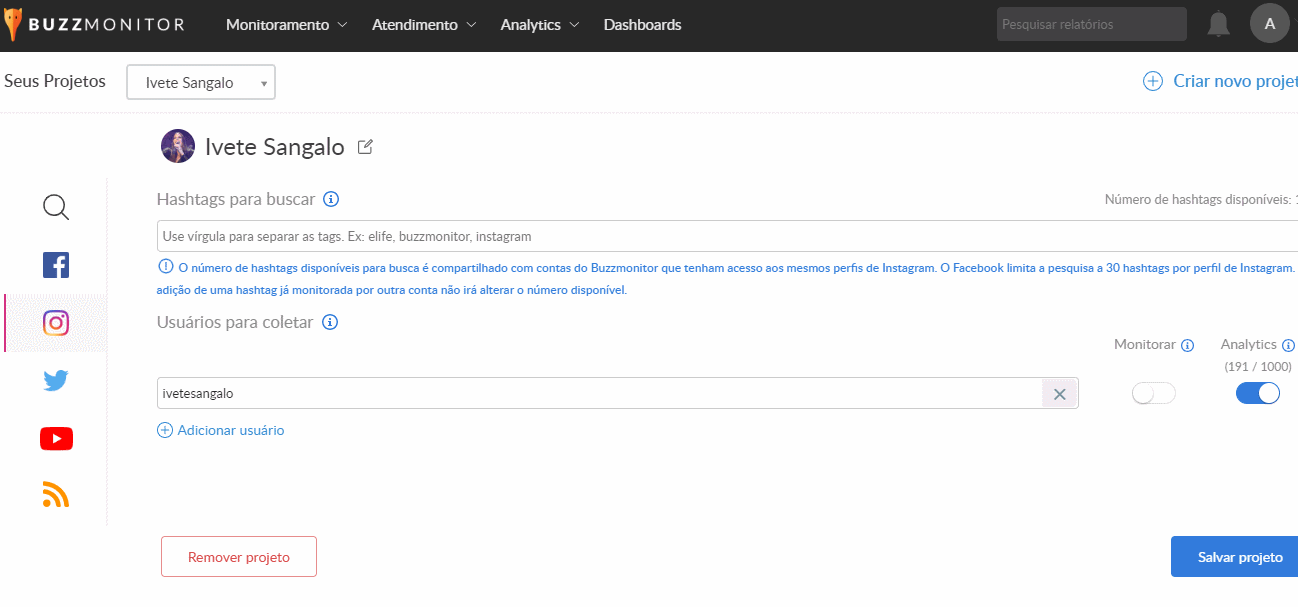Click the notifications bell icon

1218,24
